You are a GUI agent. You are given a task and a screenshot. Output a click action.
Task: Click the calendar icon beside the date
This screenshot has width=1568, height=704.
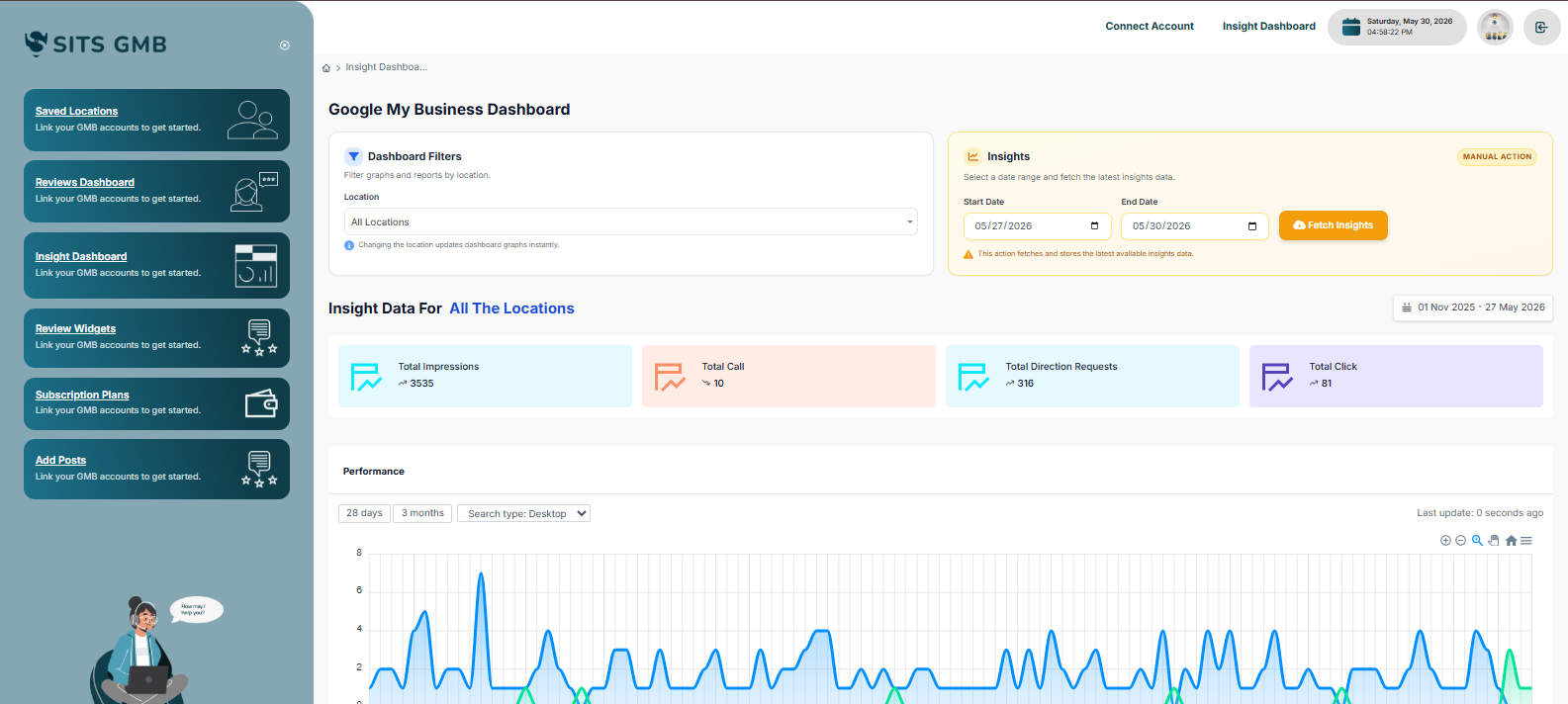coord(1350,27)
